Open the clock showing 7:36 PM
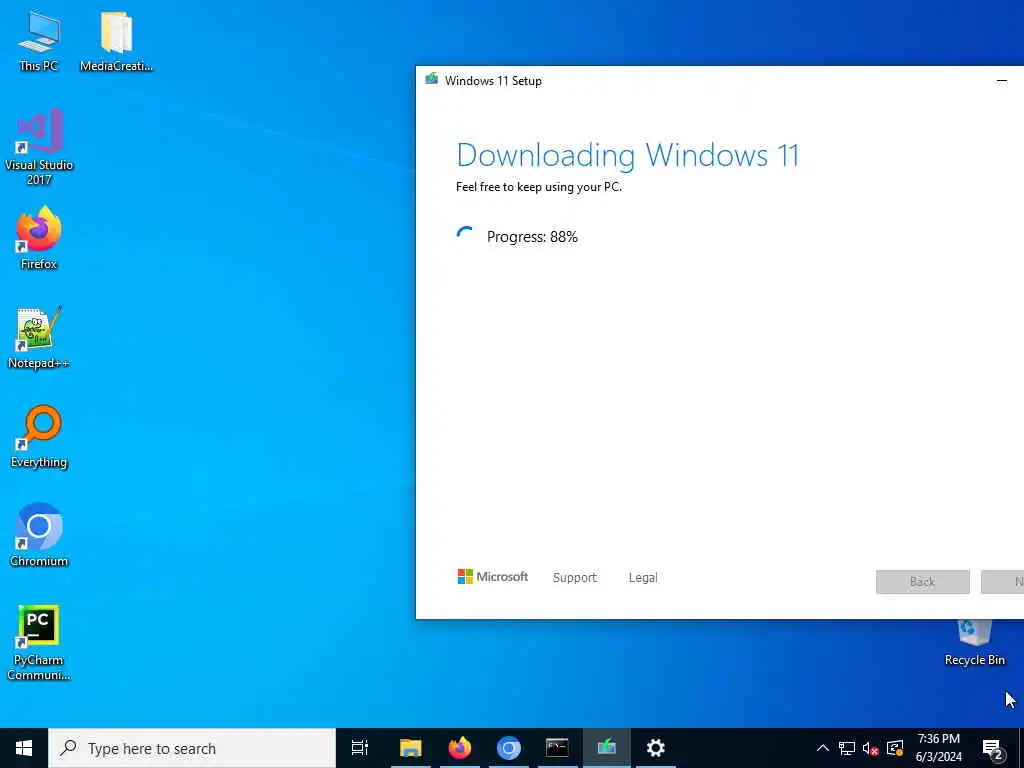 click(938, 748)
